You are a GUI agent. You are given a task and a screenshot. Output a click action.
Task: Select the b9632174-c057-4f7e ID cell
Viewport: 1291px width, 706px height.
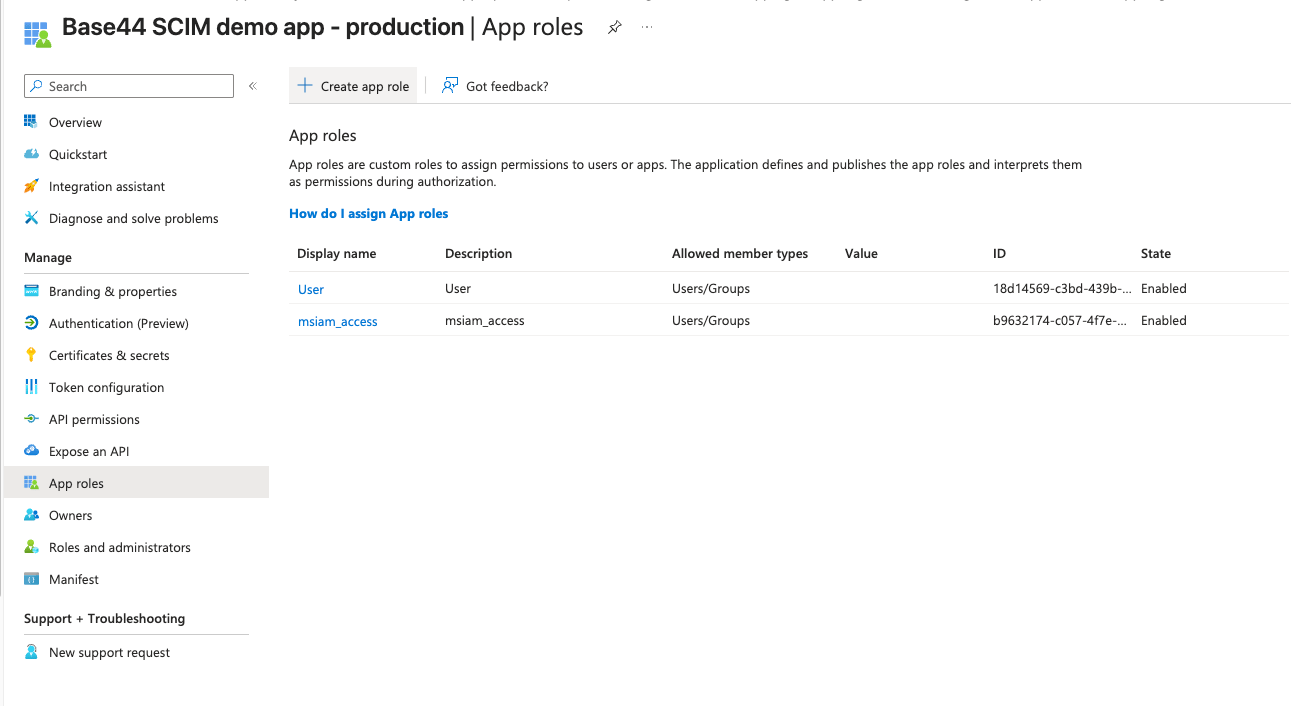point(1060,320)
